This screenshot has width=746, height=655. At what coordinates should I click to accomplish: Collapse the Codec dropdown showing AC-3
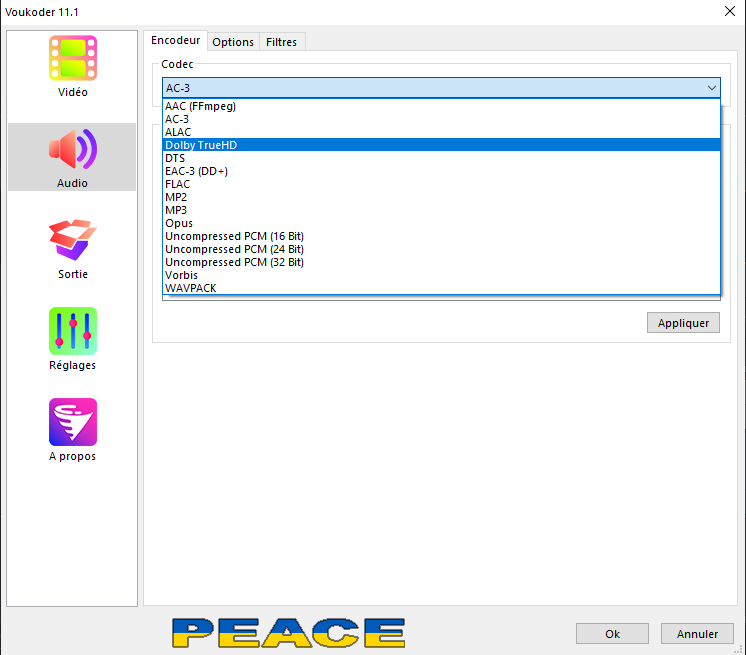tap(441, 88)
